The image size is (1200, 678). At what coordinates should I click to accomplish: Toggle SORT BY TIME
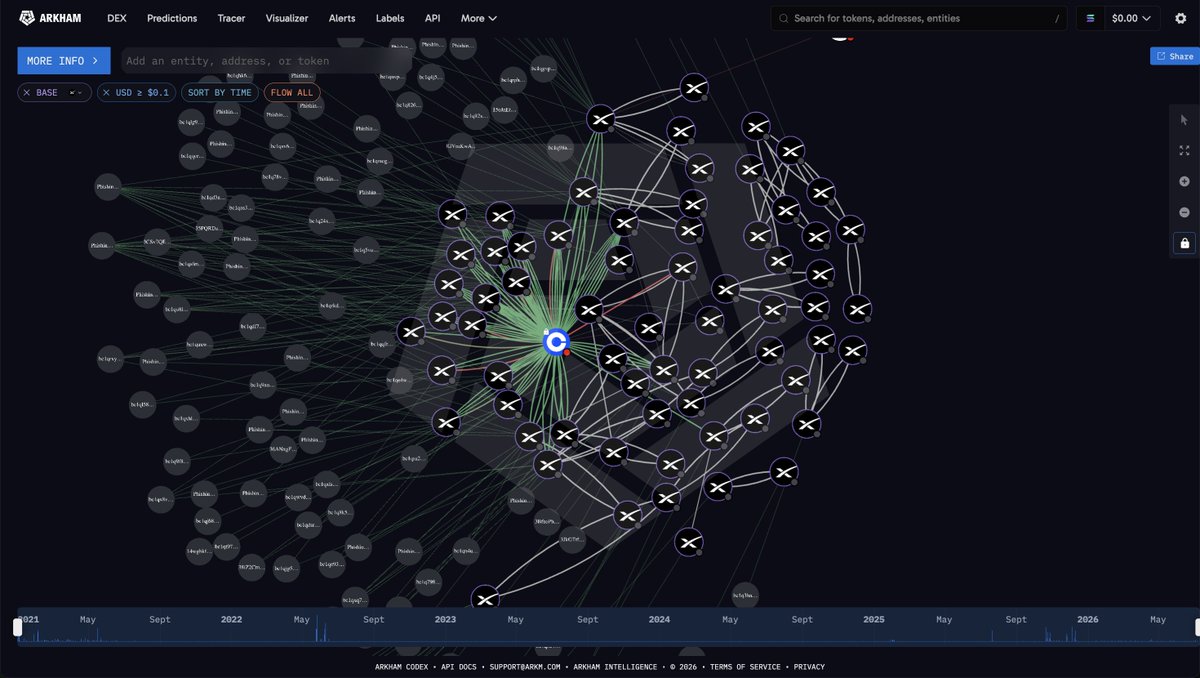click(220, 93)
